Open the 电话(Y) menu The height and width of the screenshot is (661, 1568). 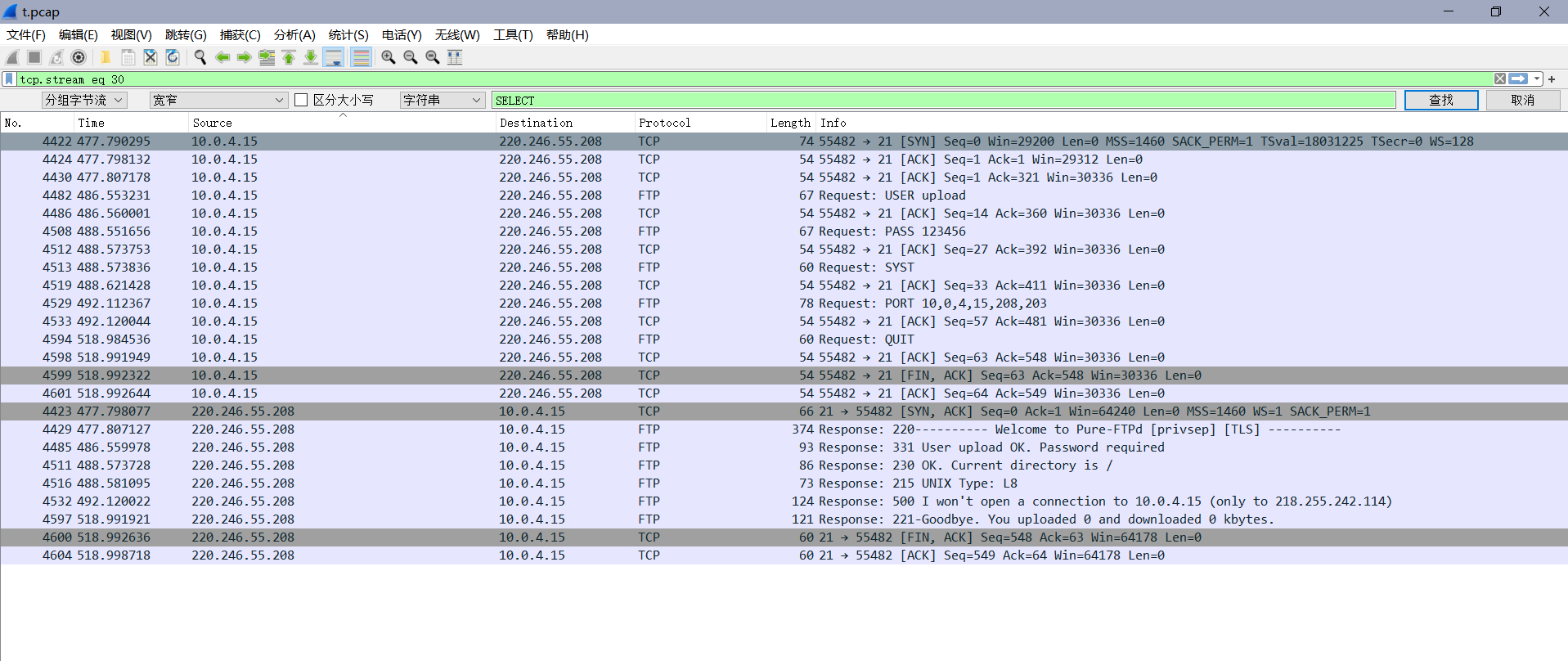point(402,35)
